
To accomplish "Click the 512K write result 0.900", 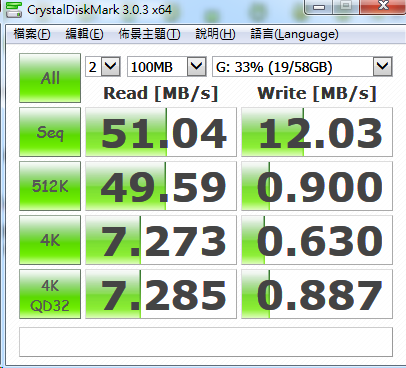I will pos(317,186).
